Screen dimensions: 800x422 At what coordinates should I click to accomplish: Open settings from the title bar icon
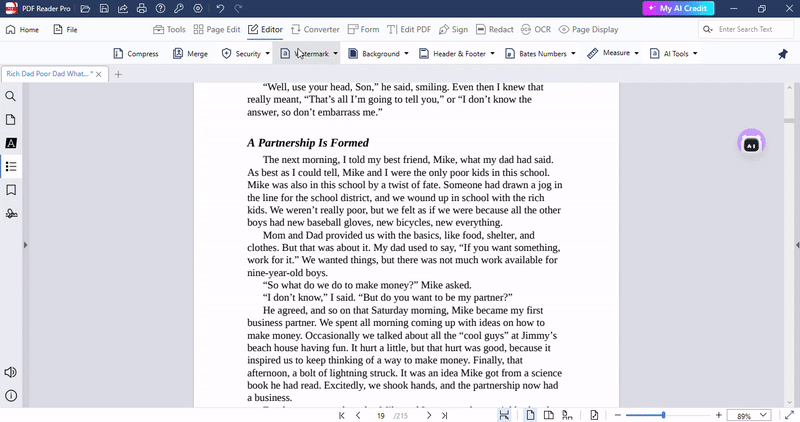point(198,9)
